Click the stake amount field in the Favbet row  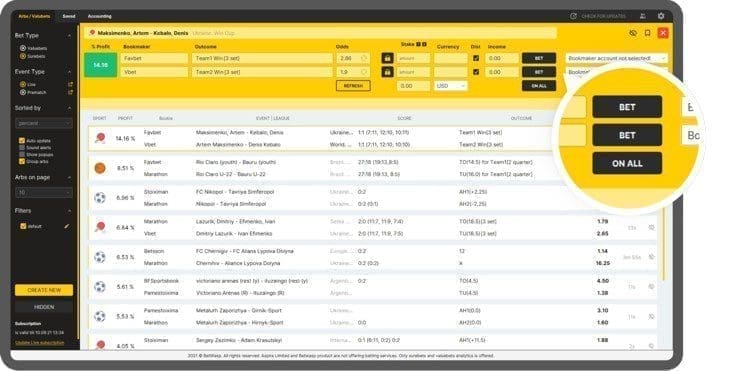(413, 59)
